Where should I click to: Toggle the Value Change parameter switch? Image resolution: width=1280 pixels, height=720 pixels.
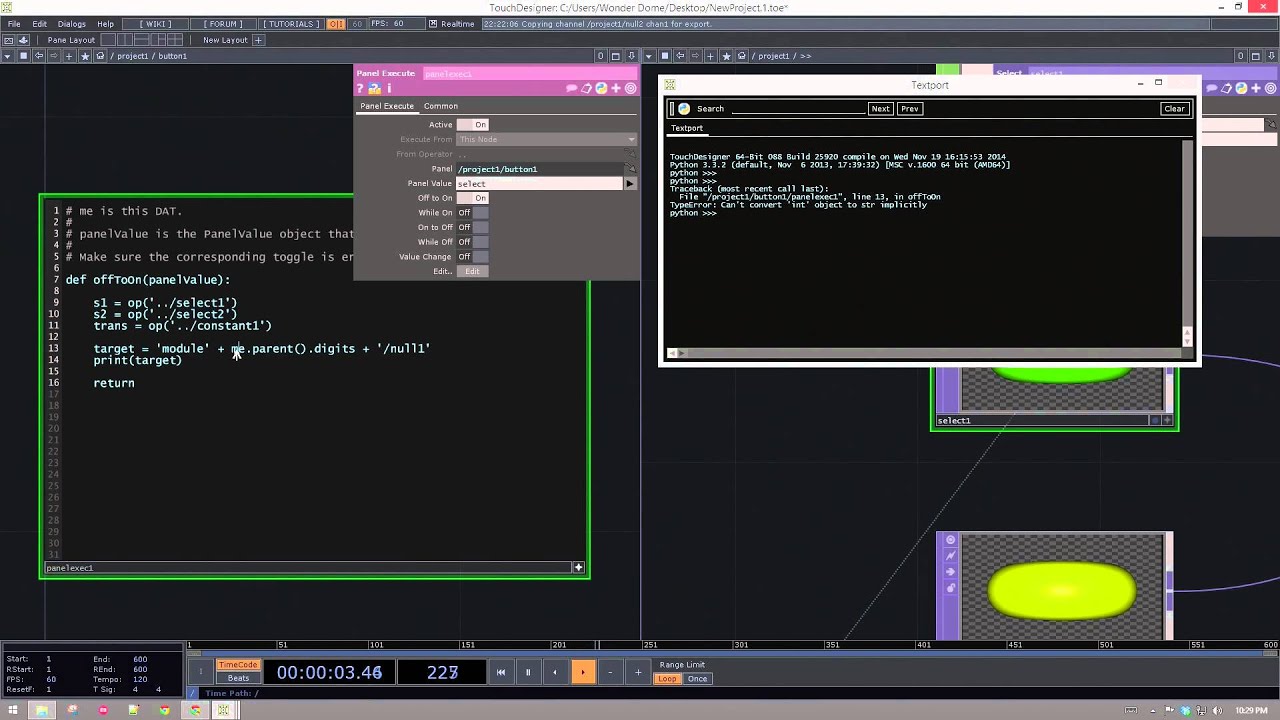(472, 257)
